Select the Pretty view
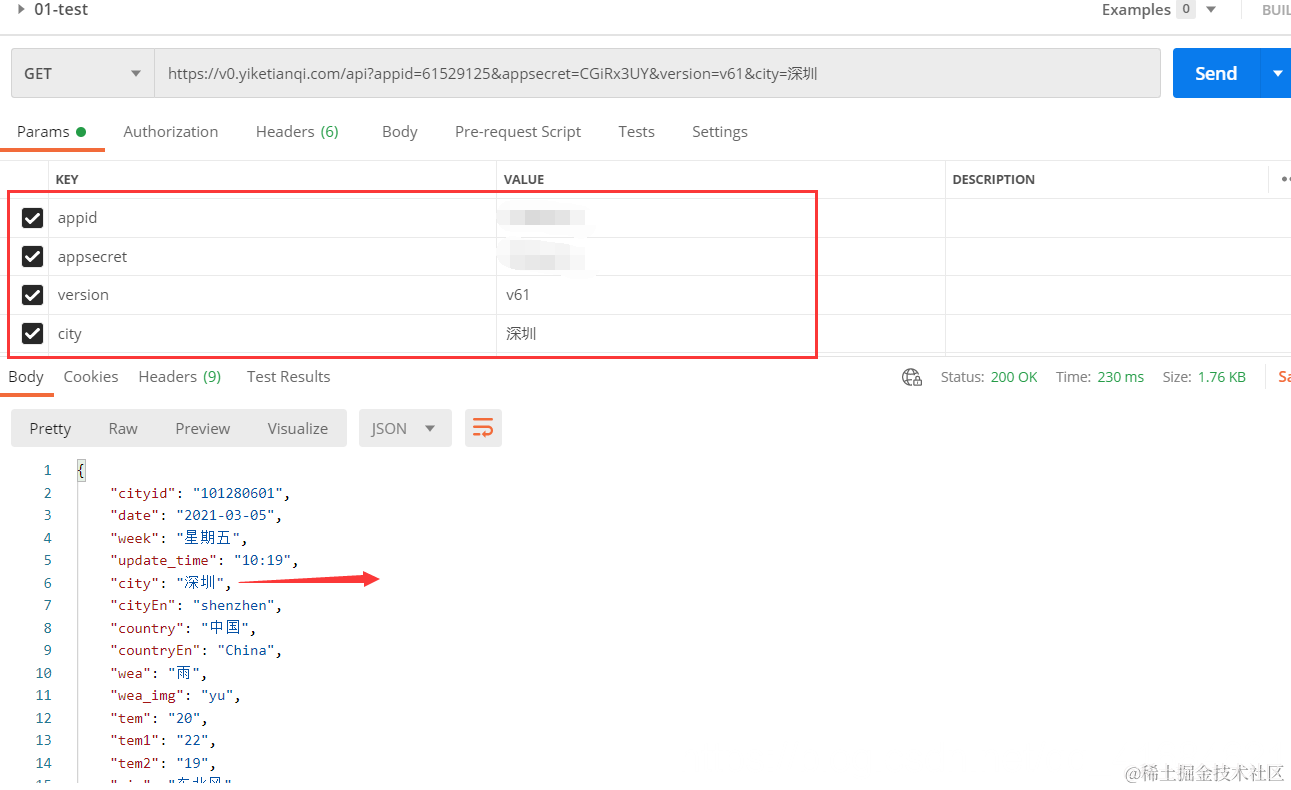1291x790 pixels. [50, 428]
